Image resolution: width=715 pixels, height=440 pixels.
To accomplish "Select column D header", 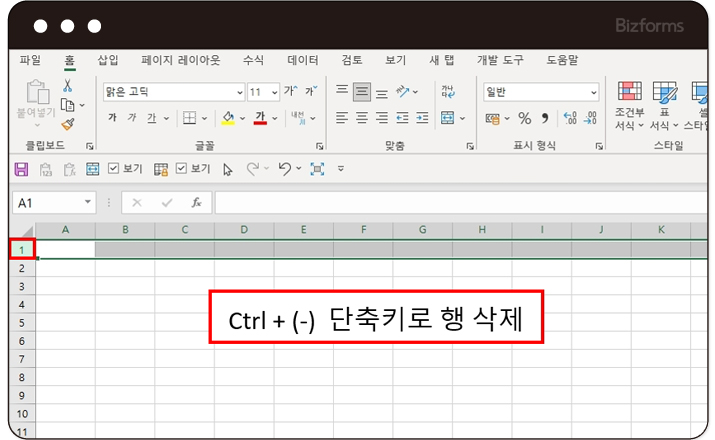I will pyautogui.click(x=244, y=230).
